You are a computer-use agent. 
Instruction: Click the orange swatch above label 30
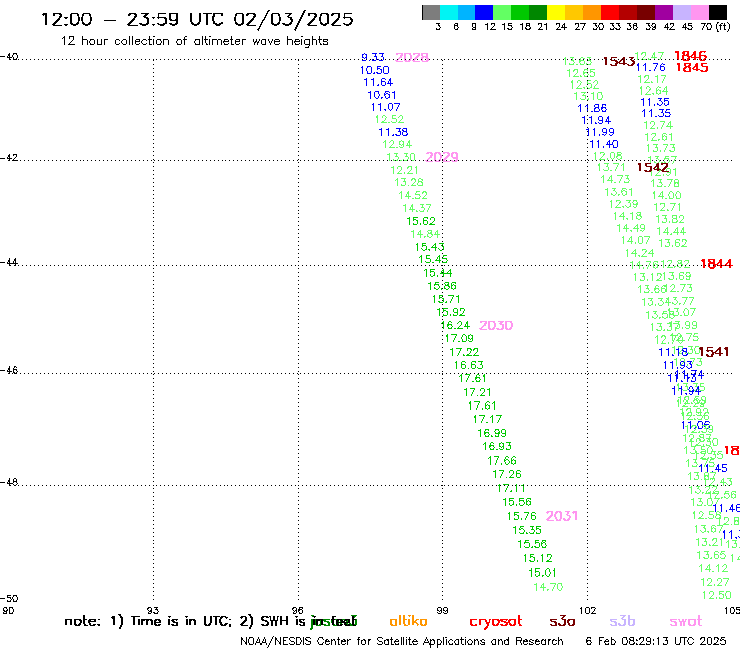[592, 12]
